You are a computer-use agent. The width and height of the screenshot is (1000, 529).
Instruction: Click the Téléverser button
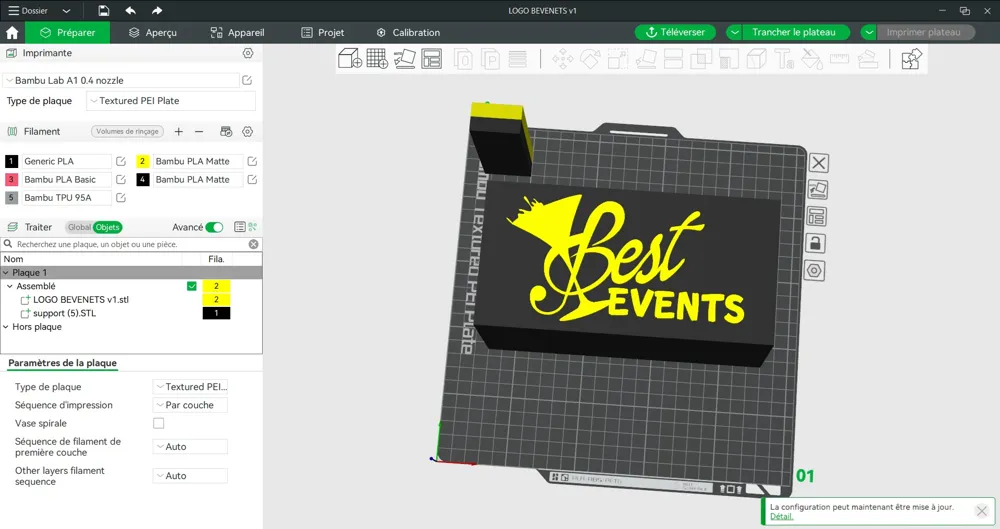(675, 32)
